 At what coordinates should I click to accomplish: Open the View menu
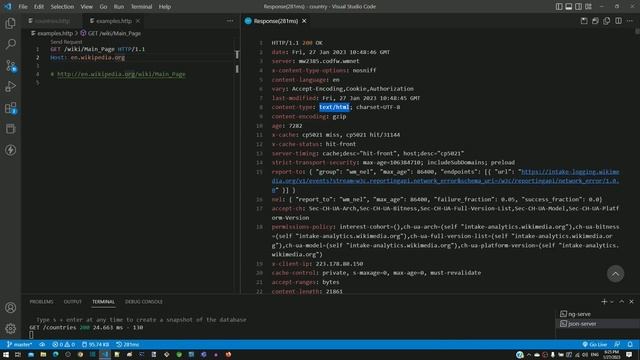(x=86, y=7)
